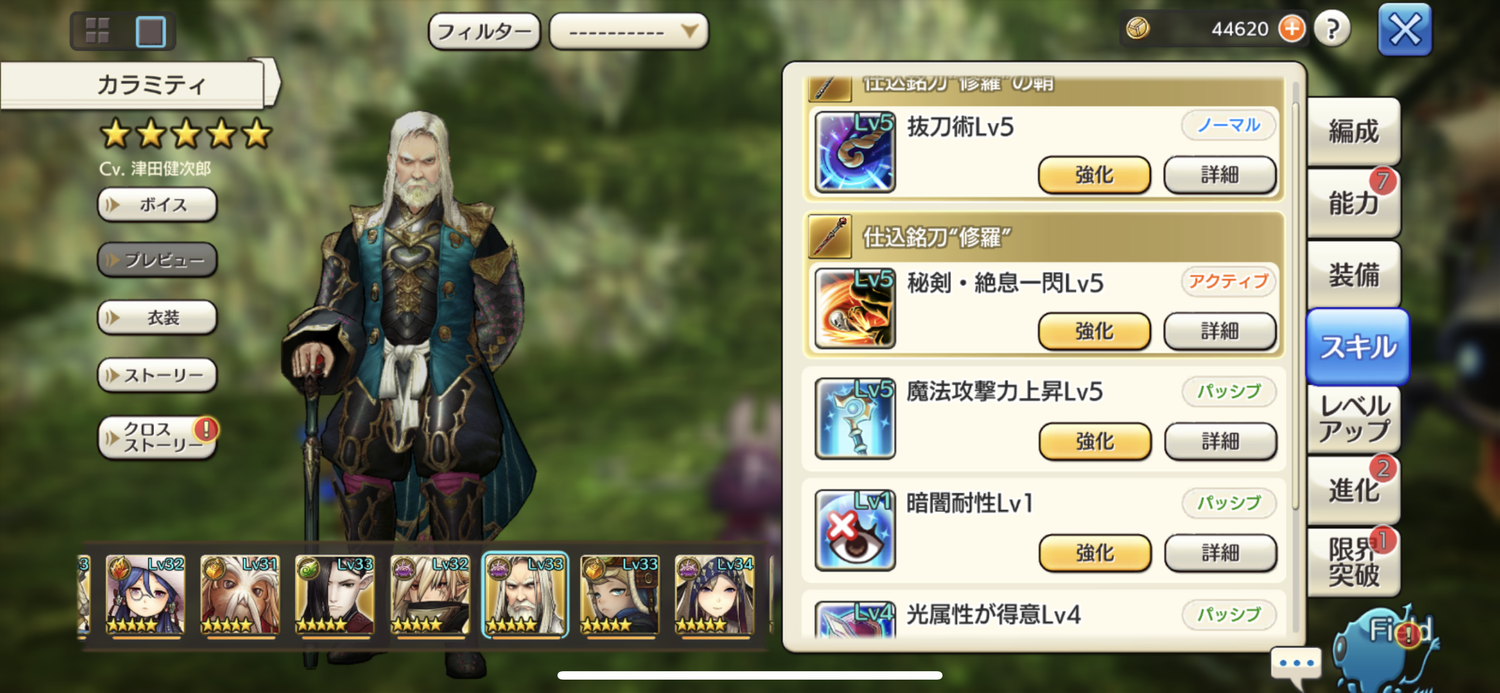Open help question mark icon
Viewport: 1500px width, 693px height.
pos(1332,29)
